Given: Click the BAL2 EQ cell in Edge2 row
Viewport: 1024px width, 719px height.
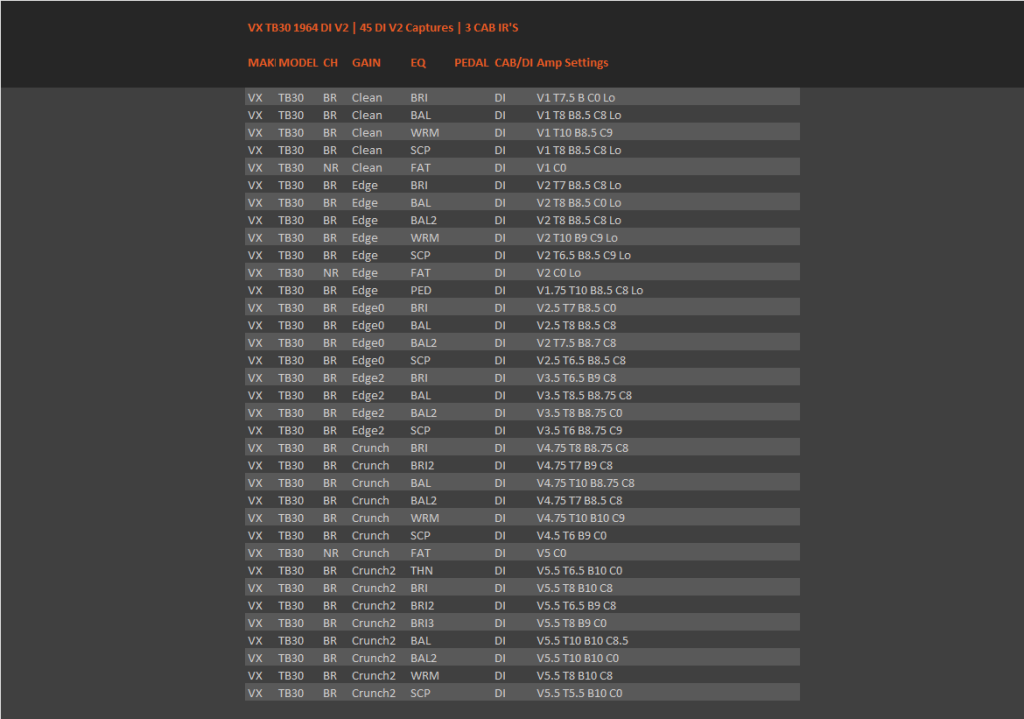Looking at the screenshot, I should click(424, 413).
